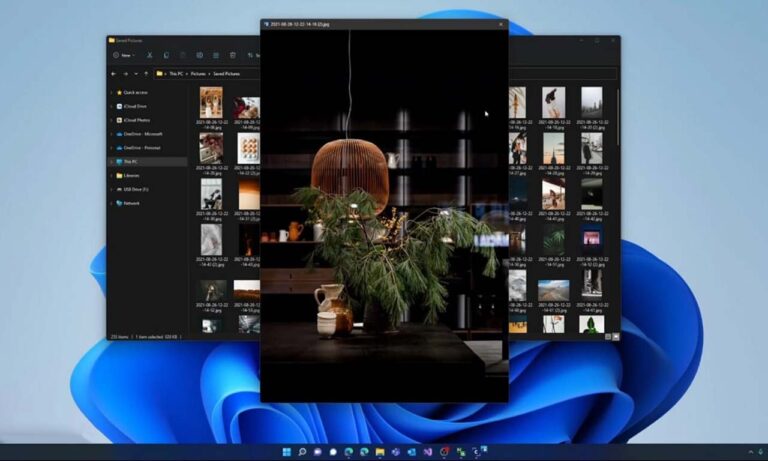Viewport: 768px width, 461px height.
Task: Select the first photo thumbnail in File Explorer
Action: pos(211,102)
